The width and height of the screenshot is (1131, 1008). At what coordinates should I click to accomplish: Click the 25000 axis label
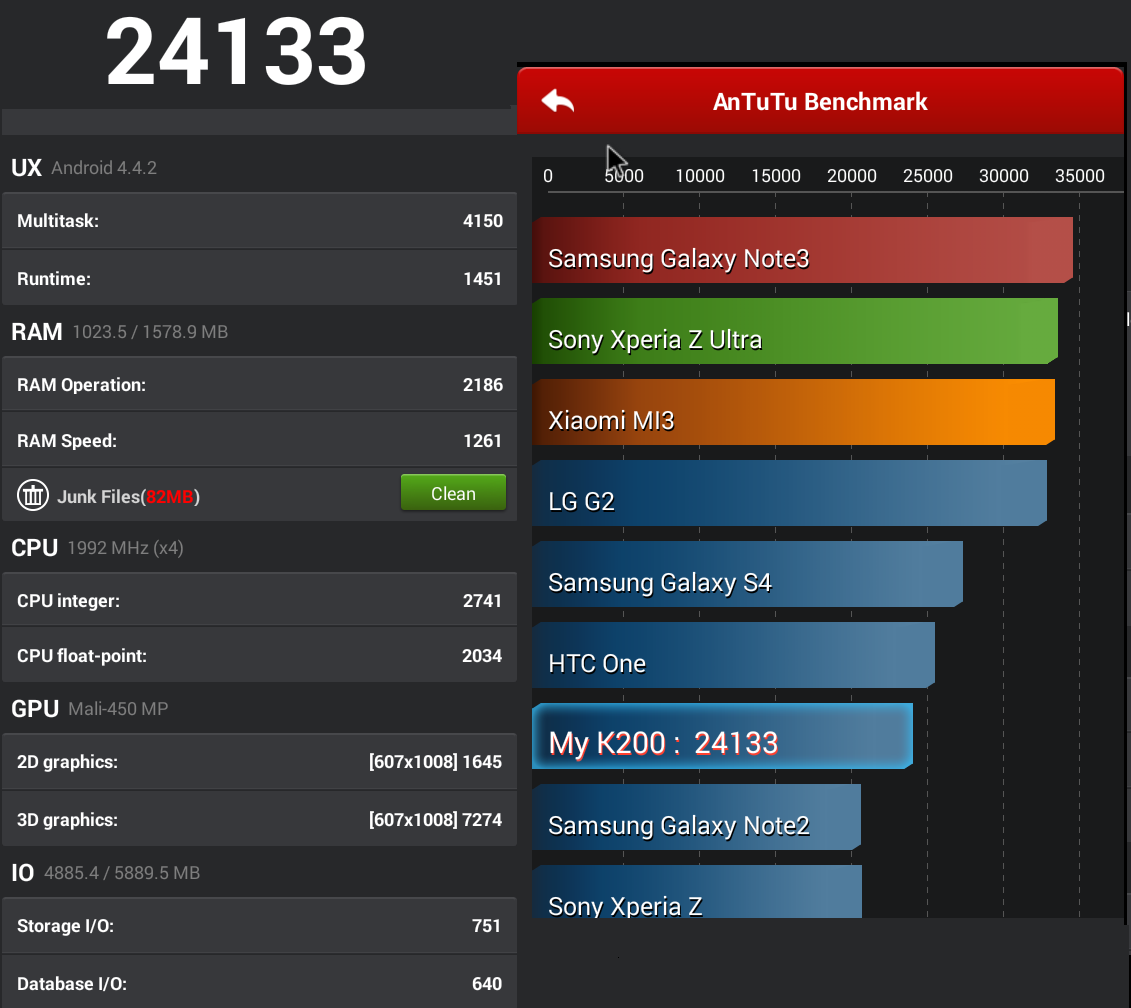pyautogui.click(x=928, y=175)
